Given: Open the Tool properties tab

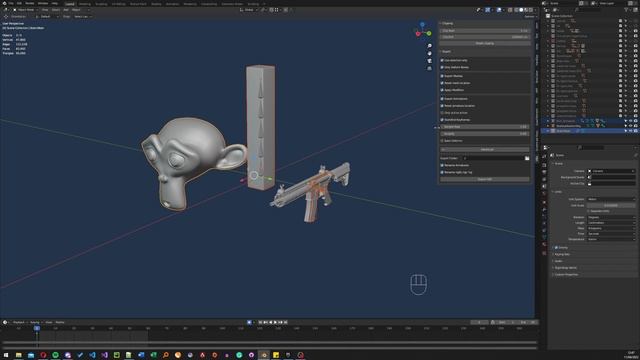Looking at the screenshot, I should click(544, 156).
